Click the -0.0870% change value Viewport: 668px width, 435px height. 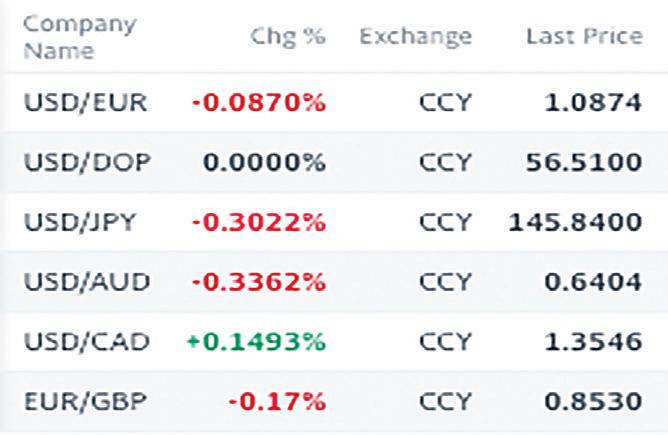coord(259,103)
